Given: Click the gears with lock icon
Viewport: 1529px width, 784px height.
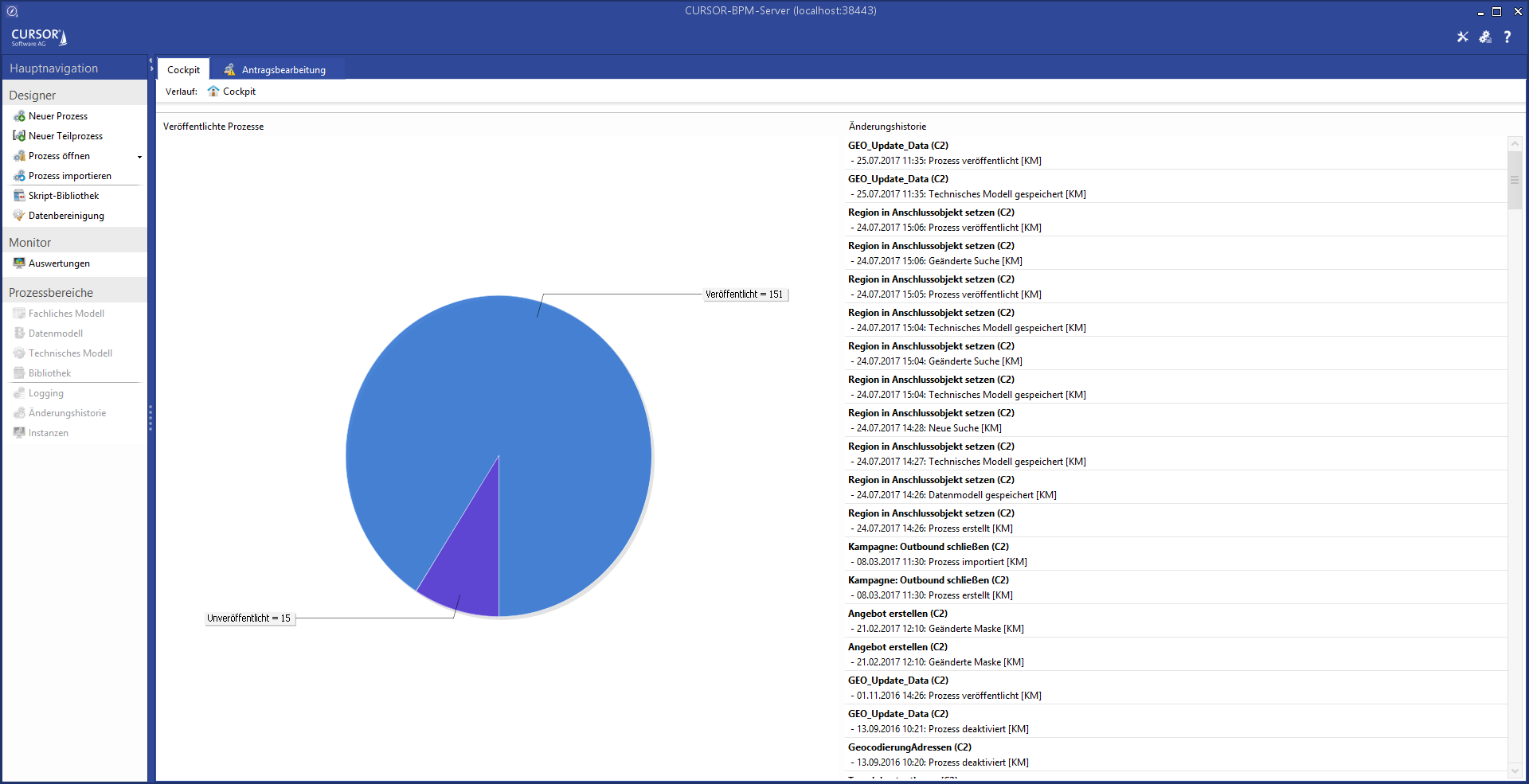Looking at the screenshot, I should click(x=1485, y=37).
